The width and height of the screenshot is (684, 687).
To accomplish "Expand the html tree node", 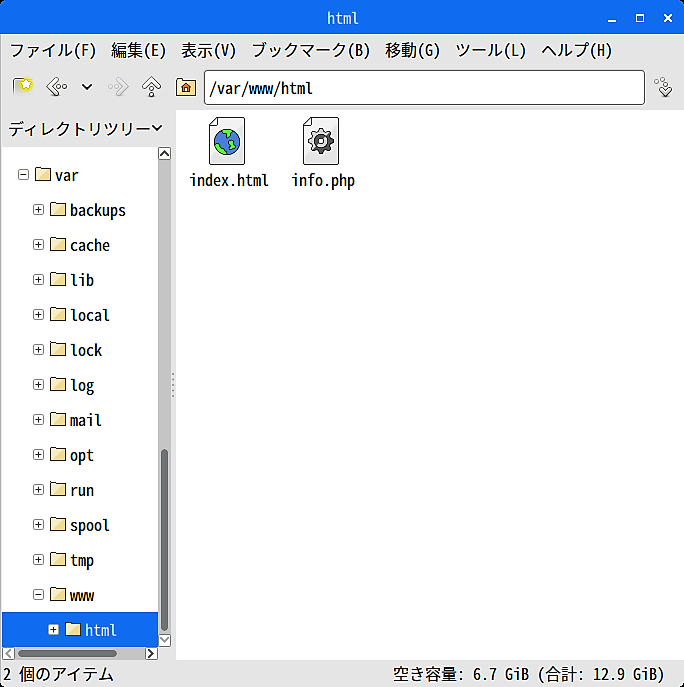I will tap(53, 630).
